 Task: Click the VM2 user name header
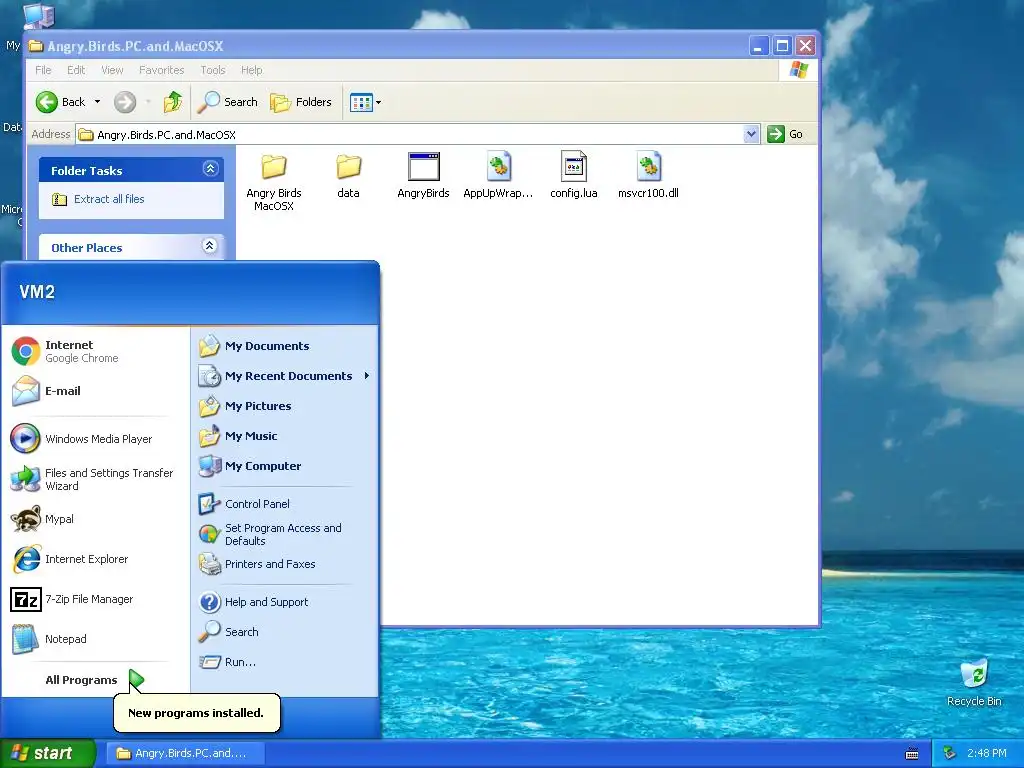coord(37,292)
